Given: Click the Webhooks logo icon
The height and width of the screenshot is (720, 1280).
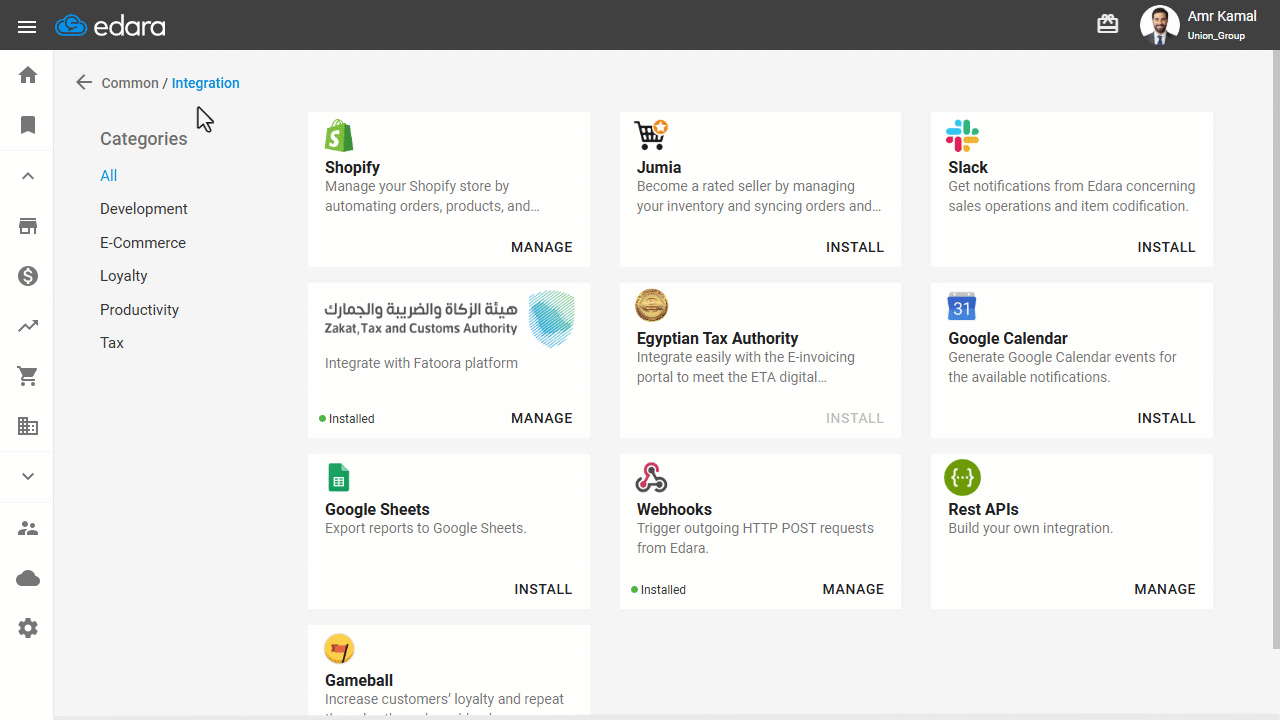Looking at the screenshot, I should point(652,477).
